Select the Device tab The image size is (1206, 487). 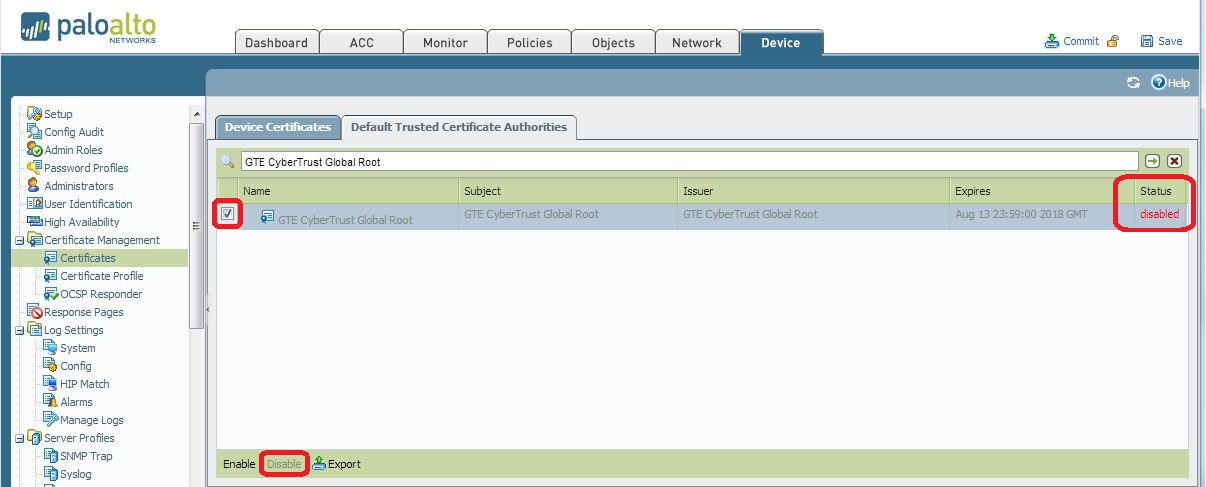781,42
